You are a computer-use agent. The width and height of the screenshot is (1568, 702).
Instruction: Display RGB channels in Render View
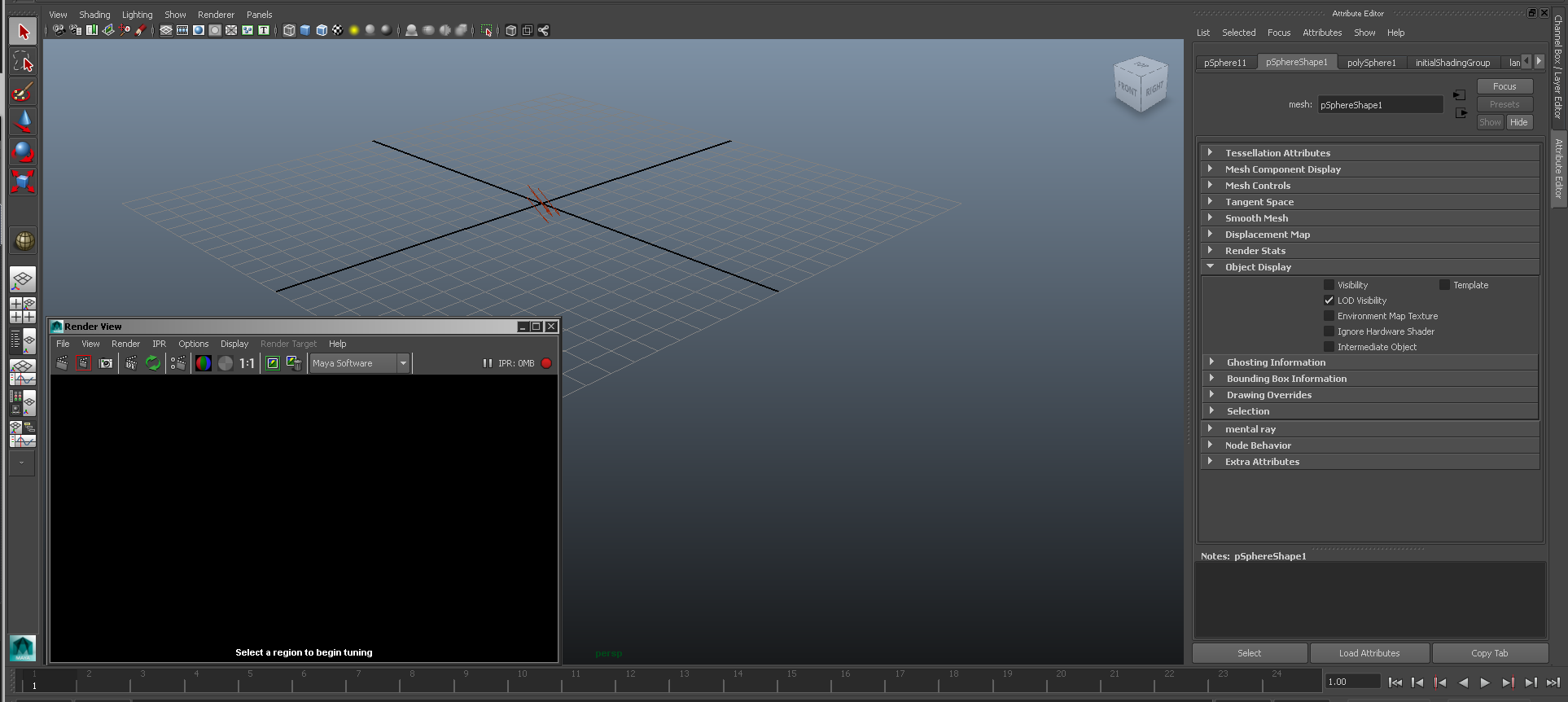[x=204, y=363]
